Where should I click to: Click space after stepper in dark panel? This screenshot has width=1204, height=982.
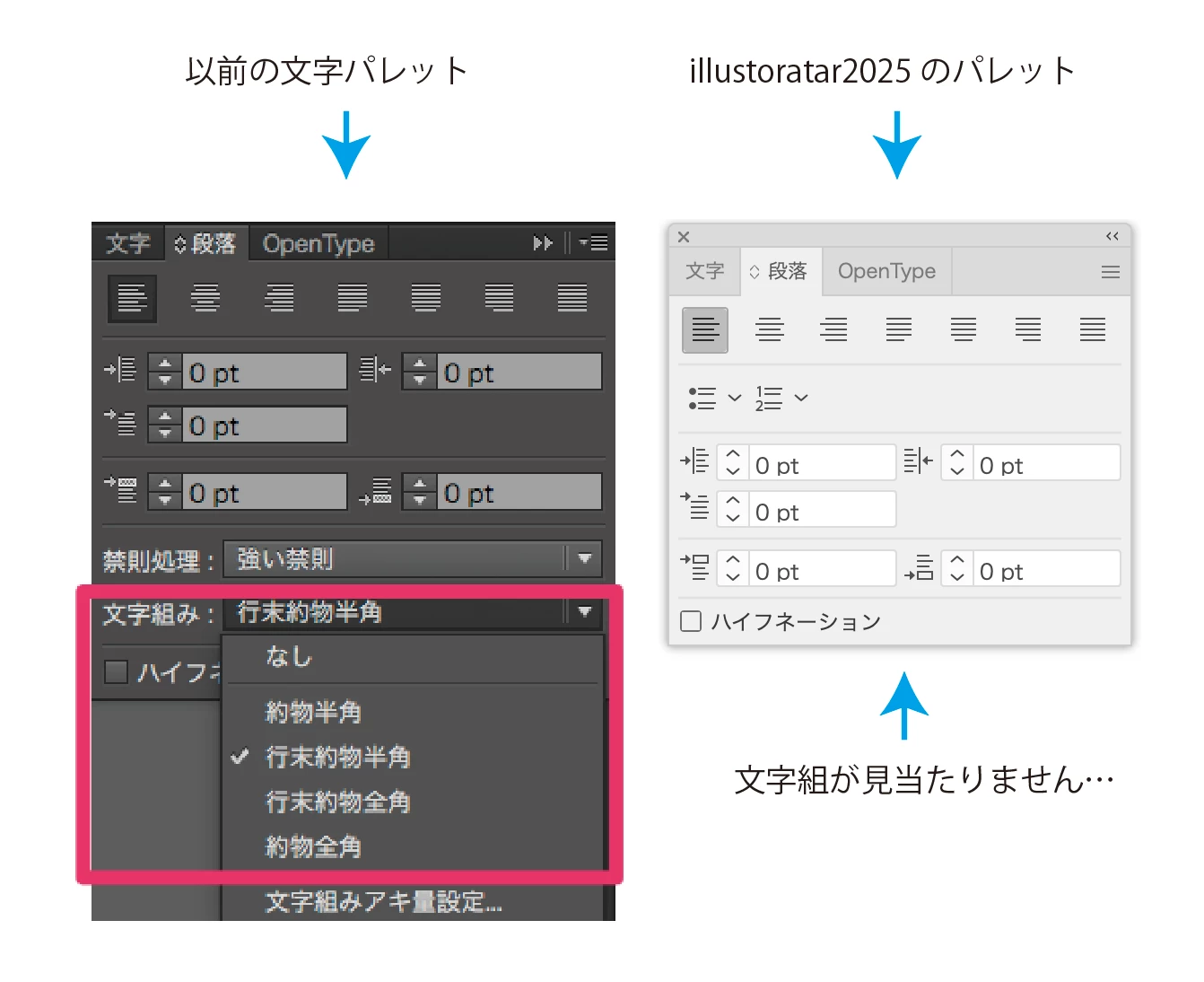[x=420, y=492]
